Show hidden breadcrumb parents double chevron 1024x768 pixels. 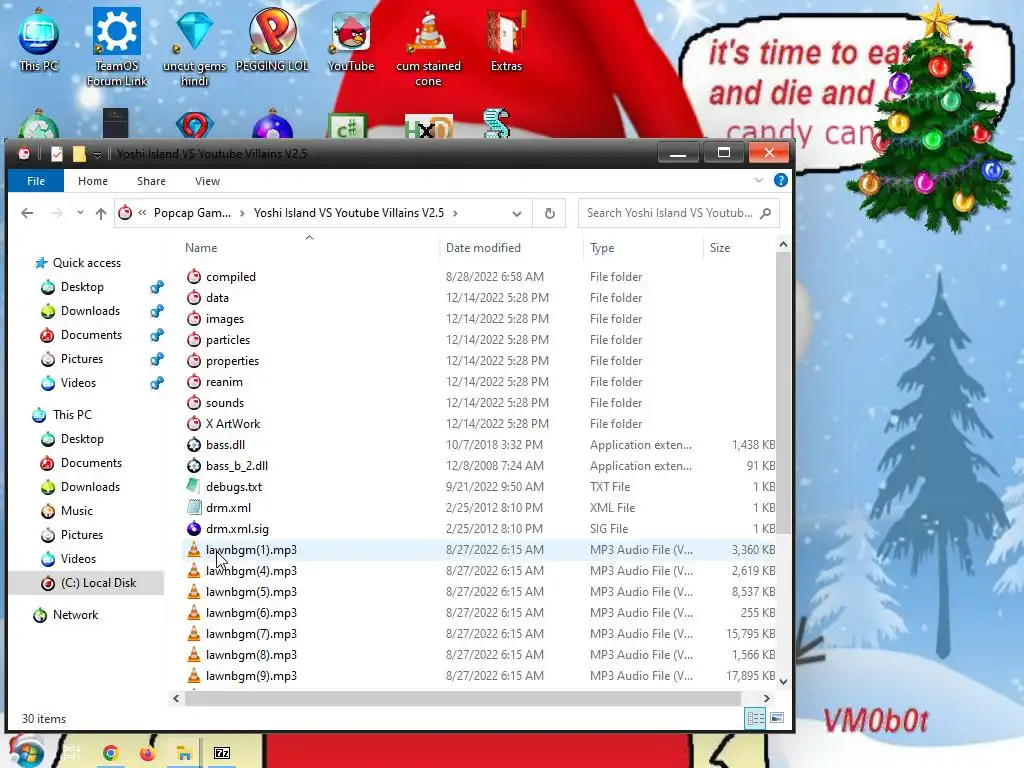[142, 213]
